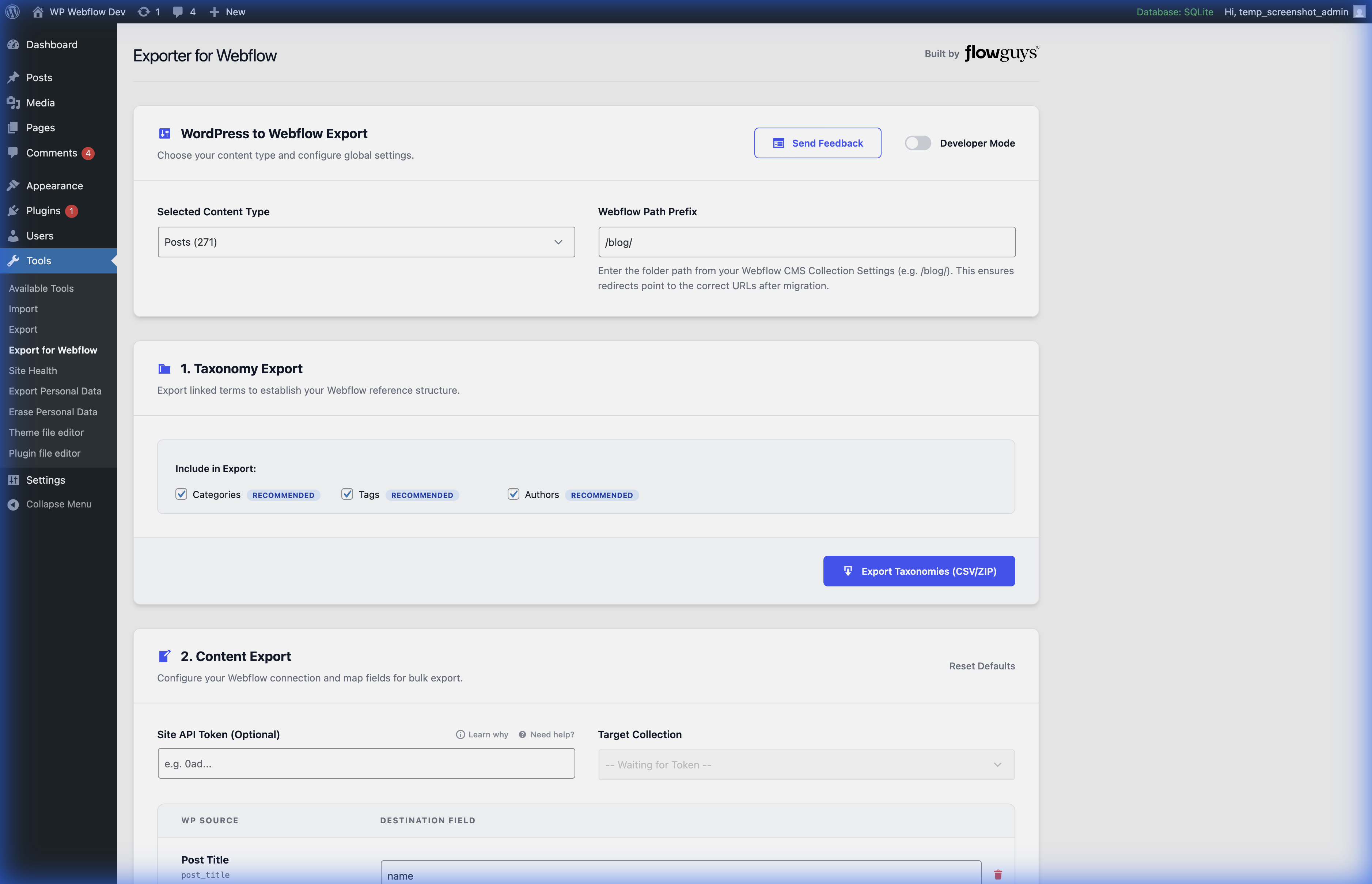Click the Media library icon in sidebar
This screenshot has height=884, width=1372.
(x=14, y=102)
